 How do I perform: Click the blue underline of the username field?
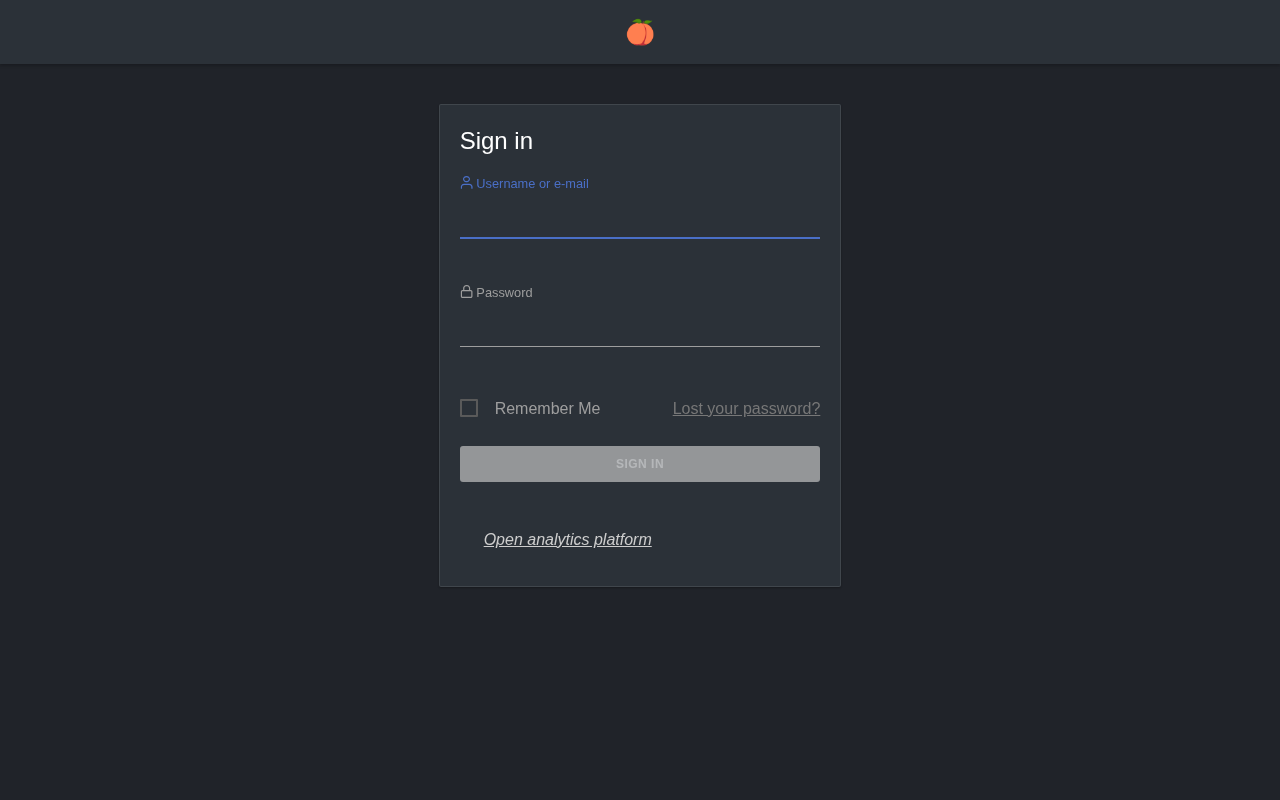coord(640,238)
